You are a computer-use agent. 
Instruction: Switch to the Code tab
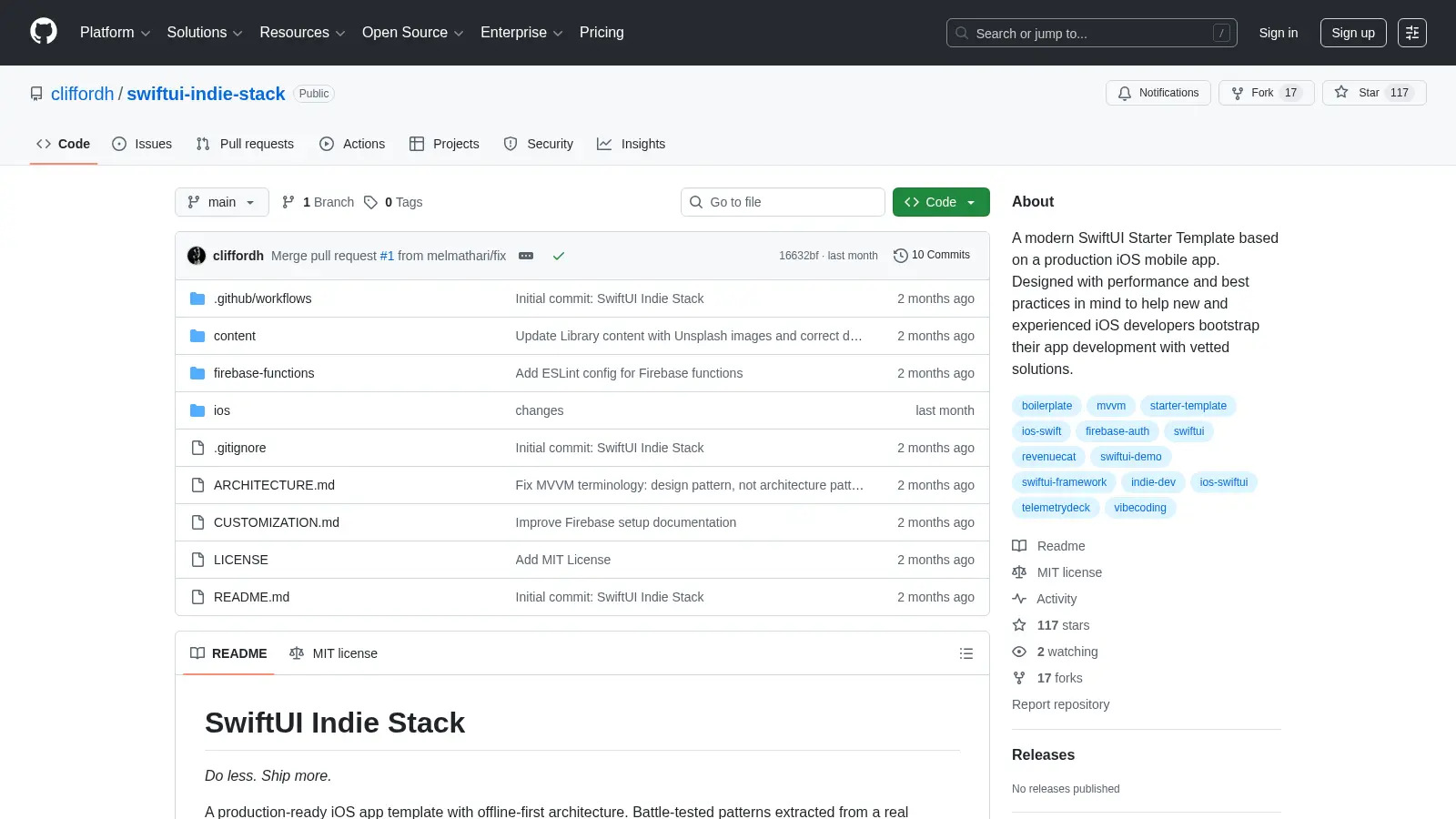click(x=64, y=144)
